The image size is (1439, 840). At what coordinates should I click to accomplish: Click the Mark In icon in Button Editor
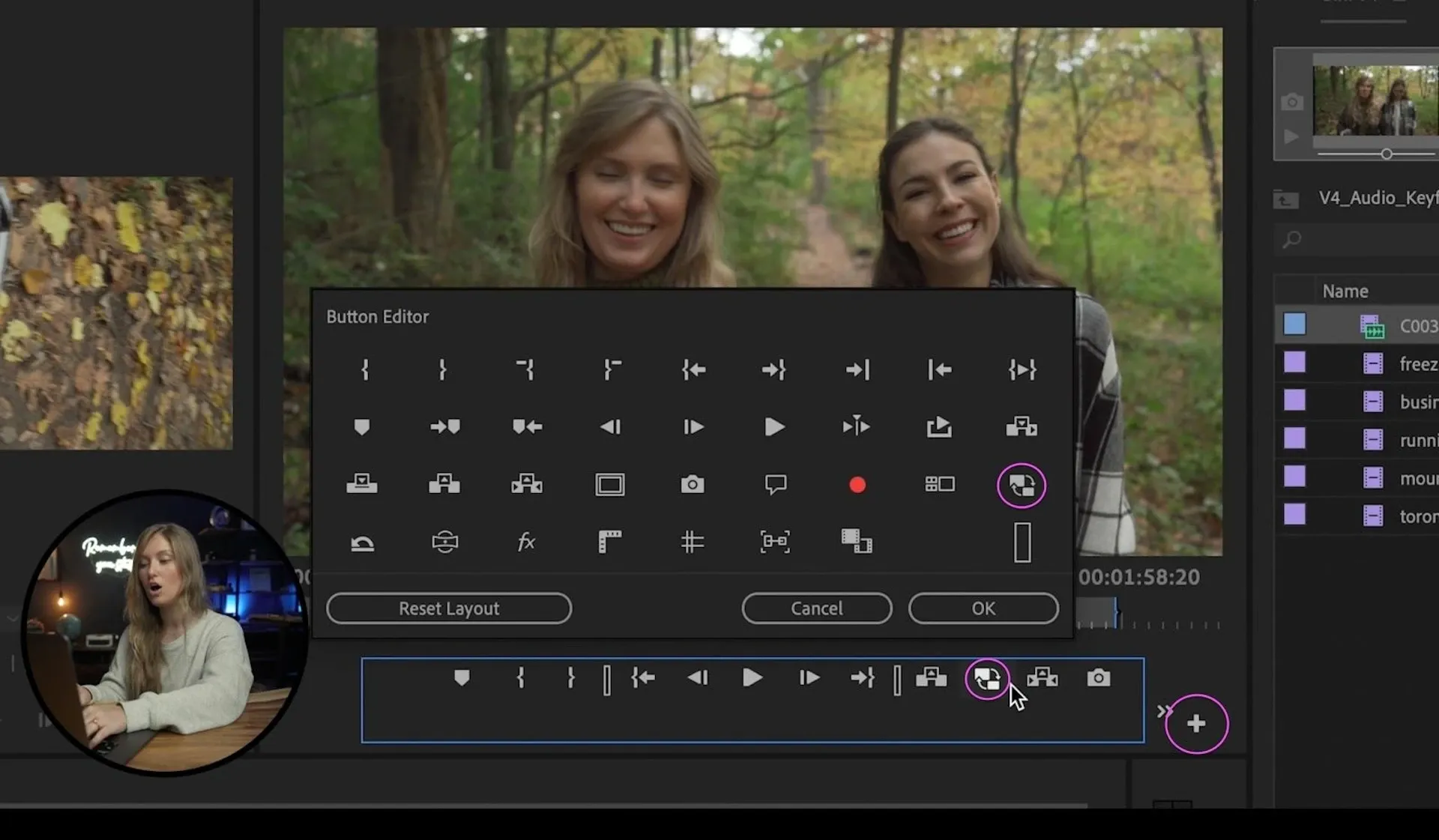click(365, 369)
